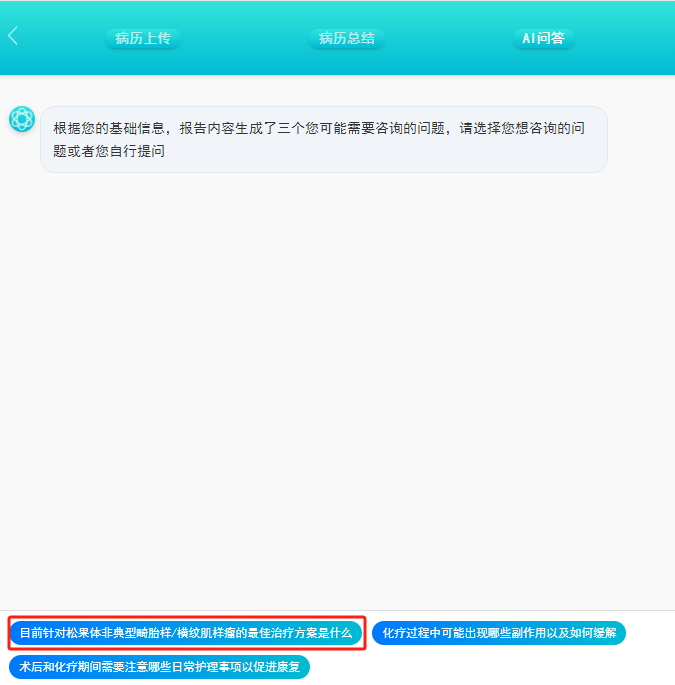Image resolution: width=675 pixels, height=685 pixels.
Task: Choose the 化疗过程中可能出现哪些副作用 question
Action: pos(499,633)
